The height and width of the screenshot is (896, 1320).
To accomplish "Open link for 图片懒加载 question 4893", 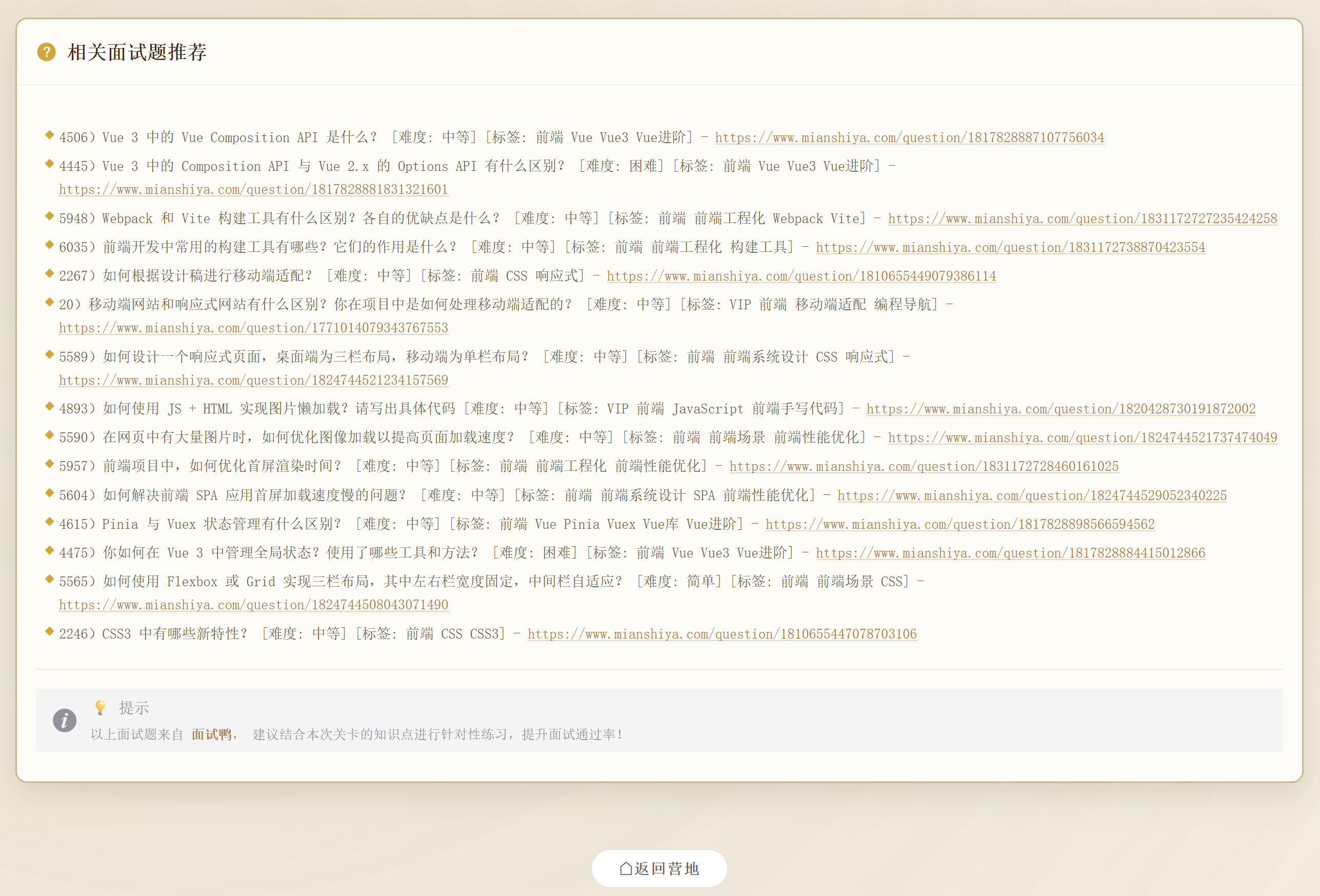I will (x=1061, y=410).
